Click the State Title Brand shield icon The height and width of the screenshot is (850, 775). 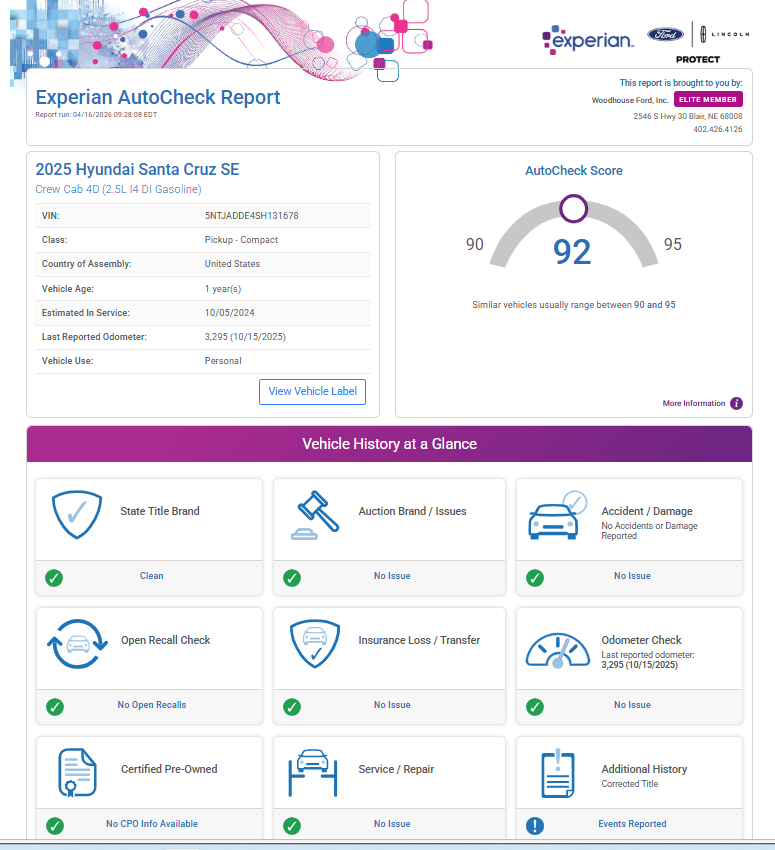pyautogui.click(x=76, y=514)
